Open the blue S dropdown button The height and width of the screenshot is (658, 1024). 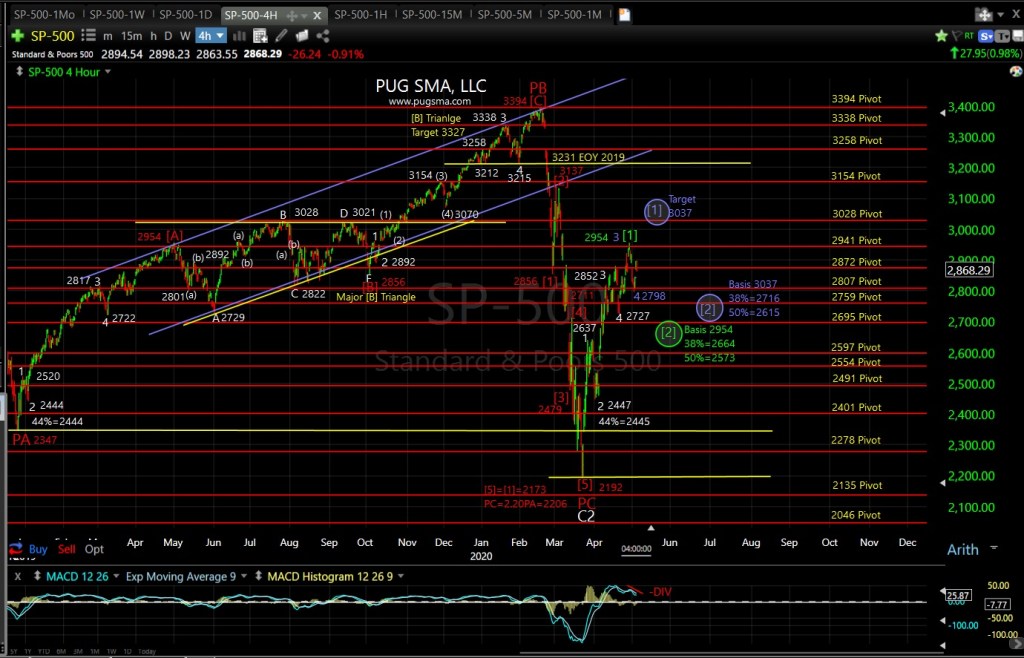[x=986, y=36]
